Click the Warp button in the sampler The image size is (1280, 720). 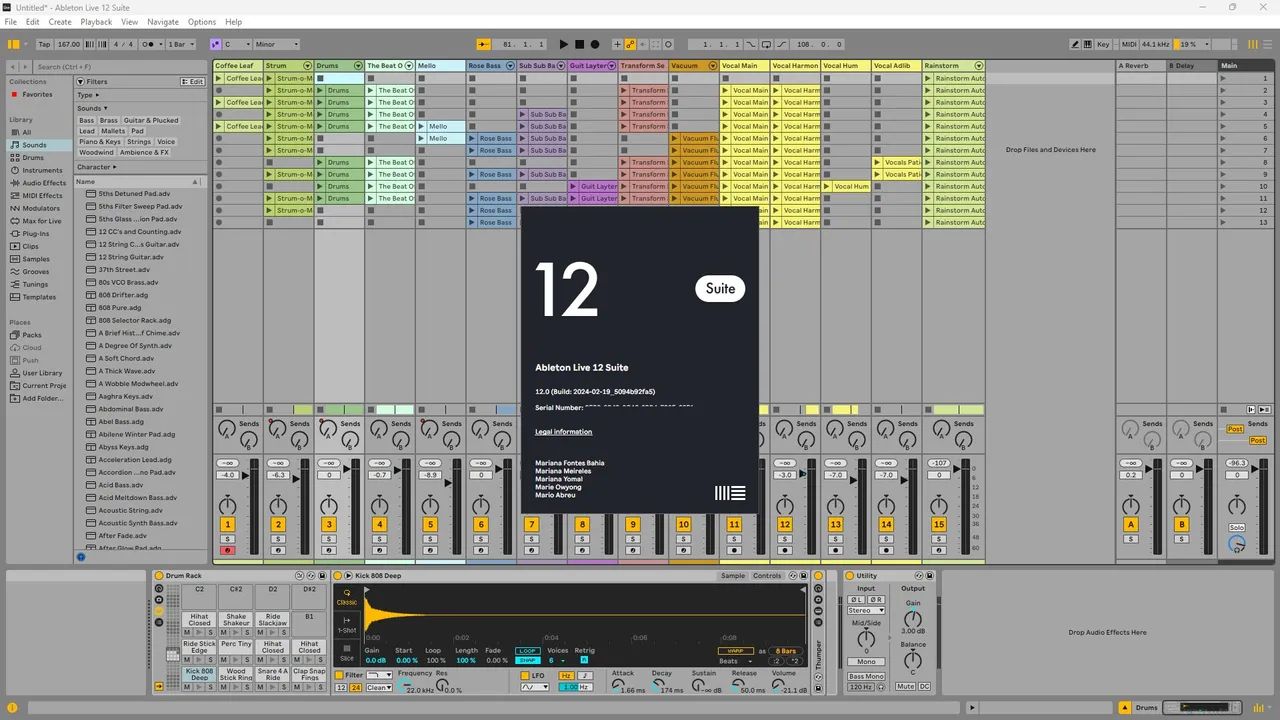click(x=736, y=651)
